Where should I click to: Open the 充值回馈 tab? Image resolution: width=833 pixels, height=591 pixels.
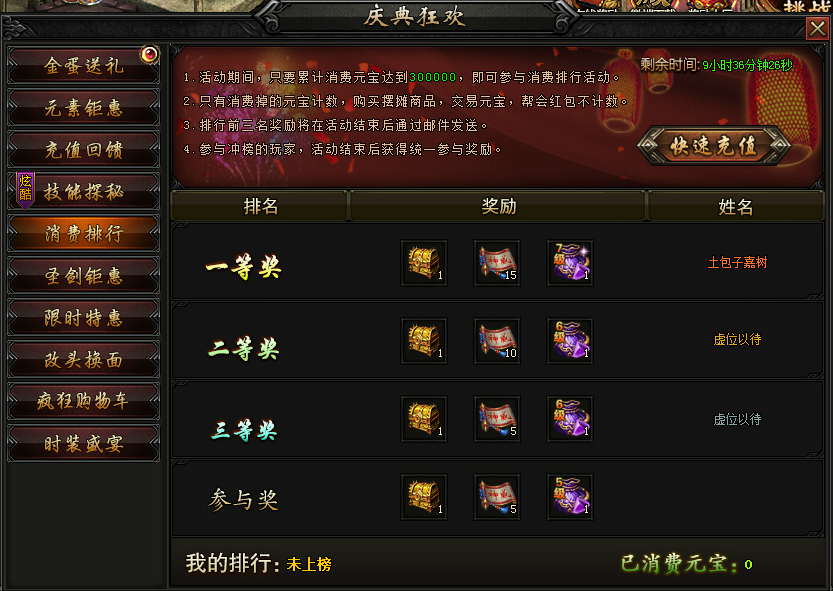[83, 150]
